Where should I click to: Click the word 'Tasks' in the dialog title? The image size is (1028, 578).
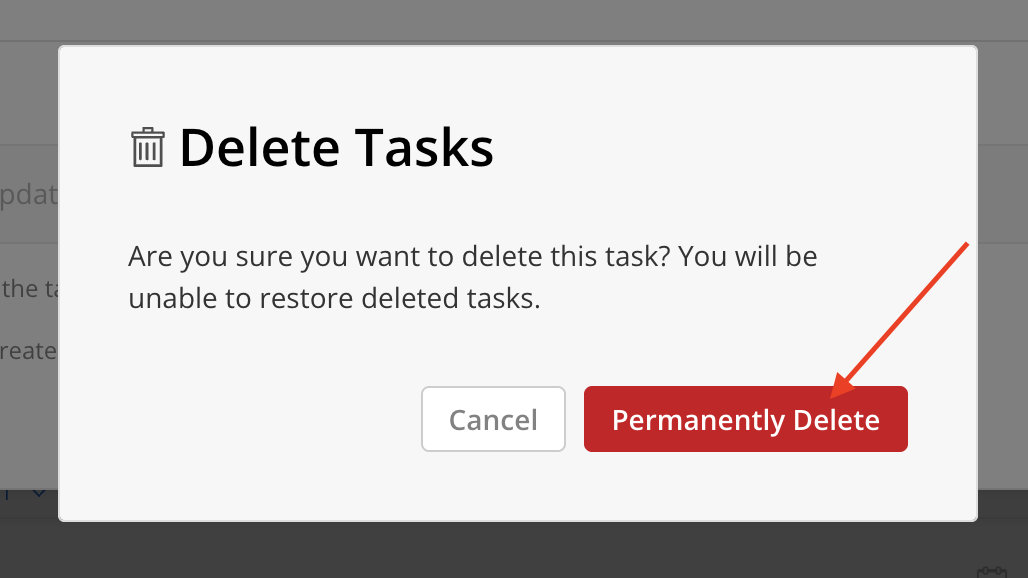(x=424, y=148)
